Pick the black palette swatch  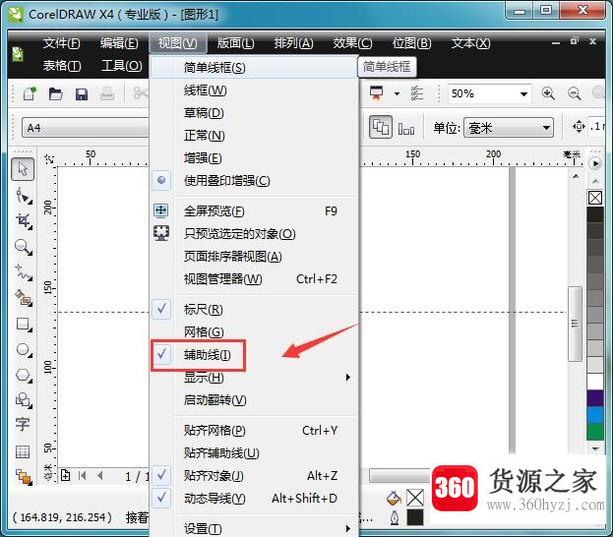point(595,215)
